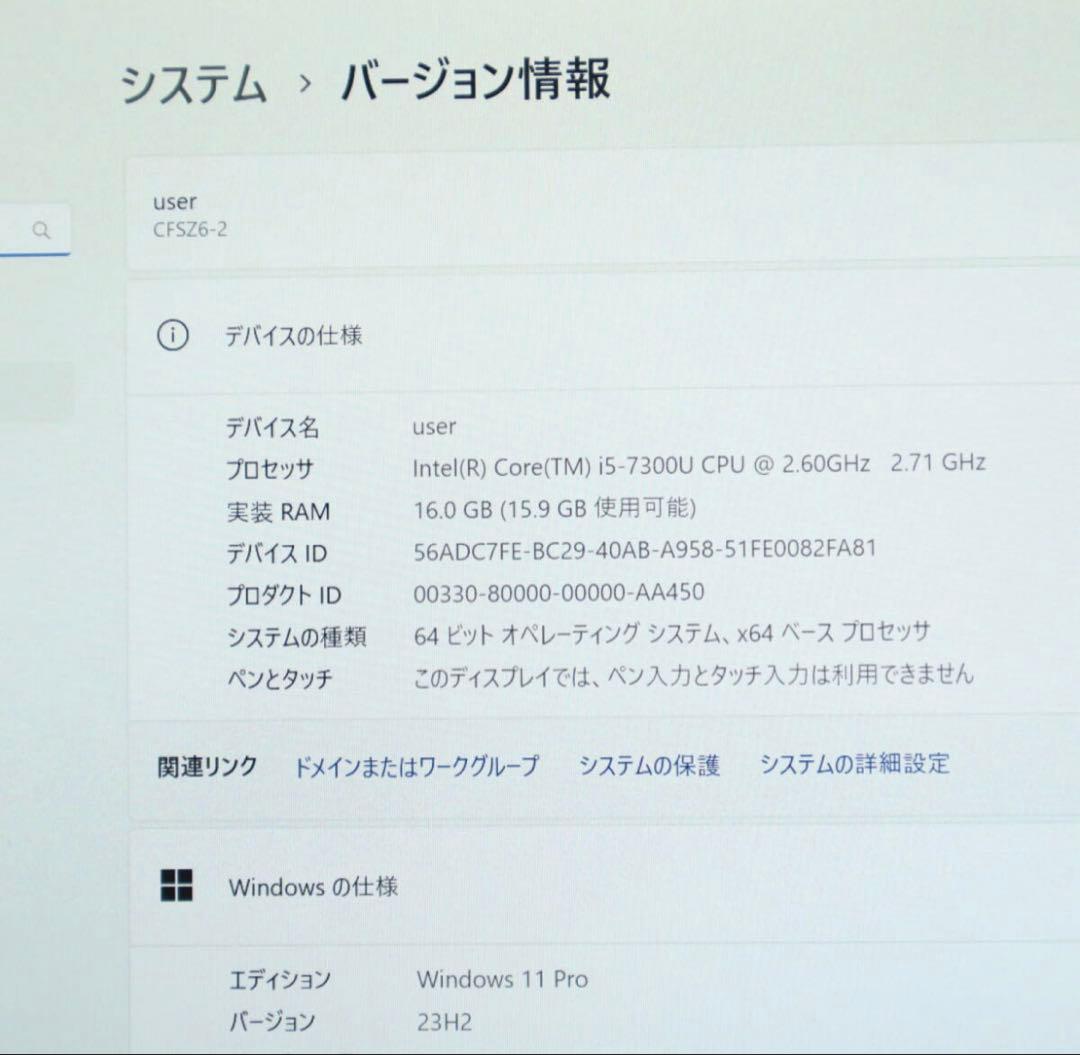Open system search by clicking the magnifying glass
1080x1055 pixels.
click(42, 230)
